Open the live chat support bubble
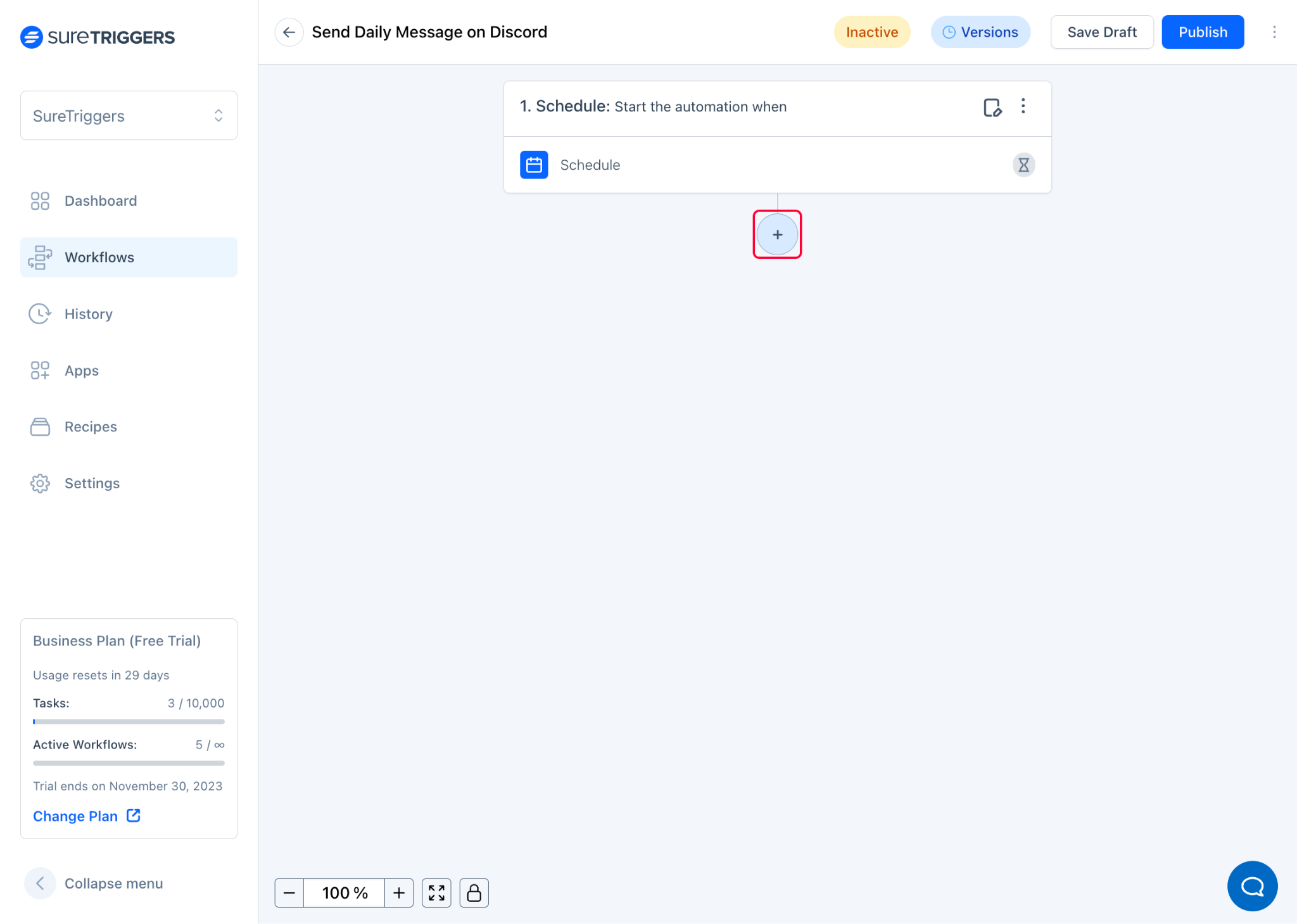This screenshot has width=1297, height=924. click(x=1252, y=886)
